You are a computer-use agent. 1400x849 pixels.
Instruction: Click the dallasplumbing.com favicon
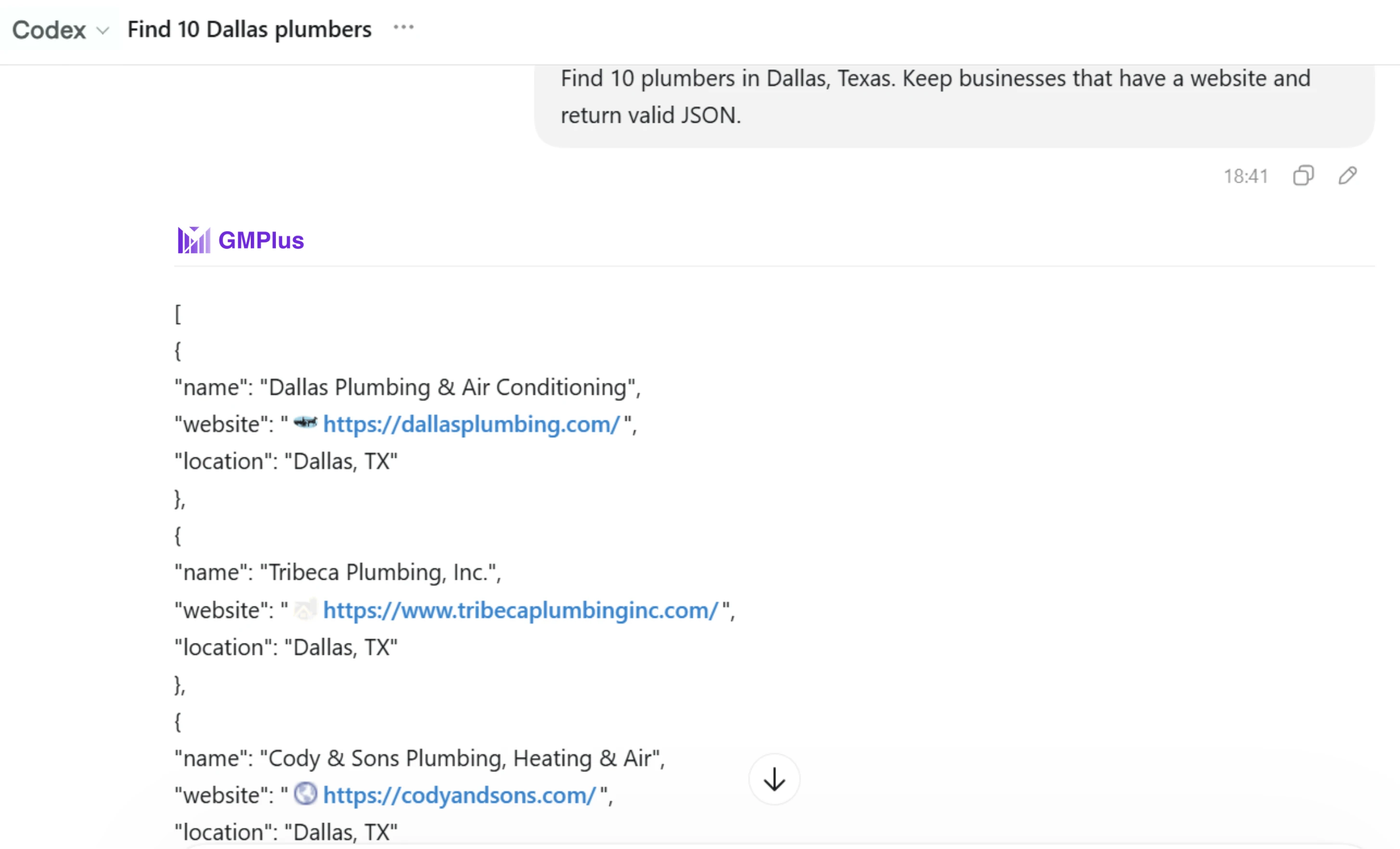click(305, 422)
